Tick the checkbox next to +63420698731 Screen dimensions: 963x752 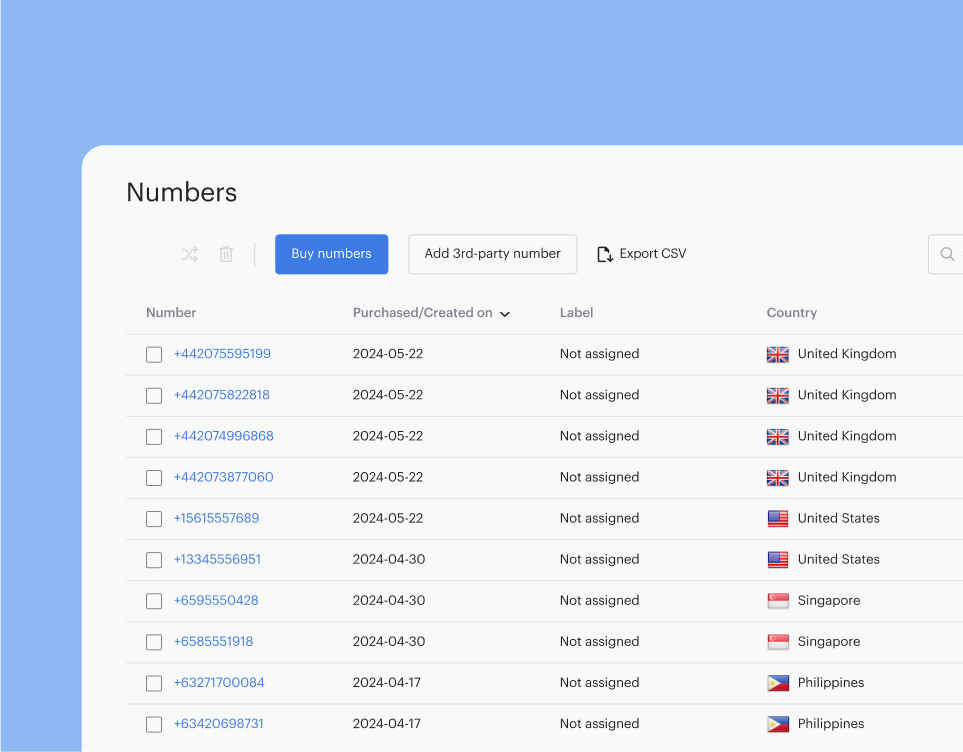(154, 724)
